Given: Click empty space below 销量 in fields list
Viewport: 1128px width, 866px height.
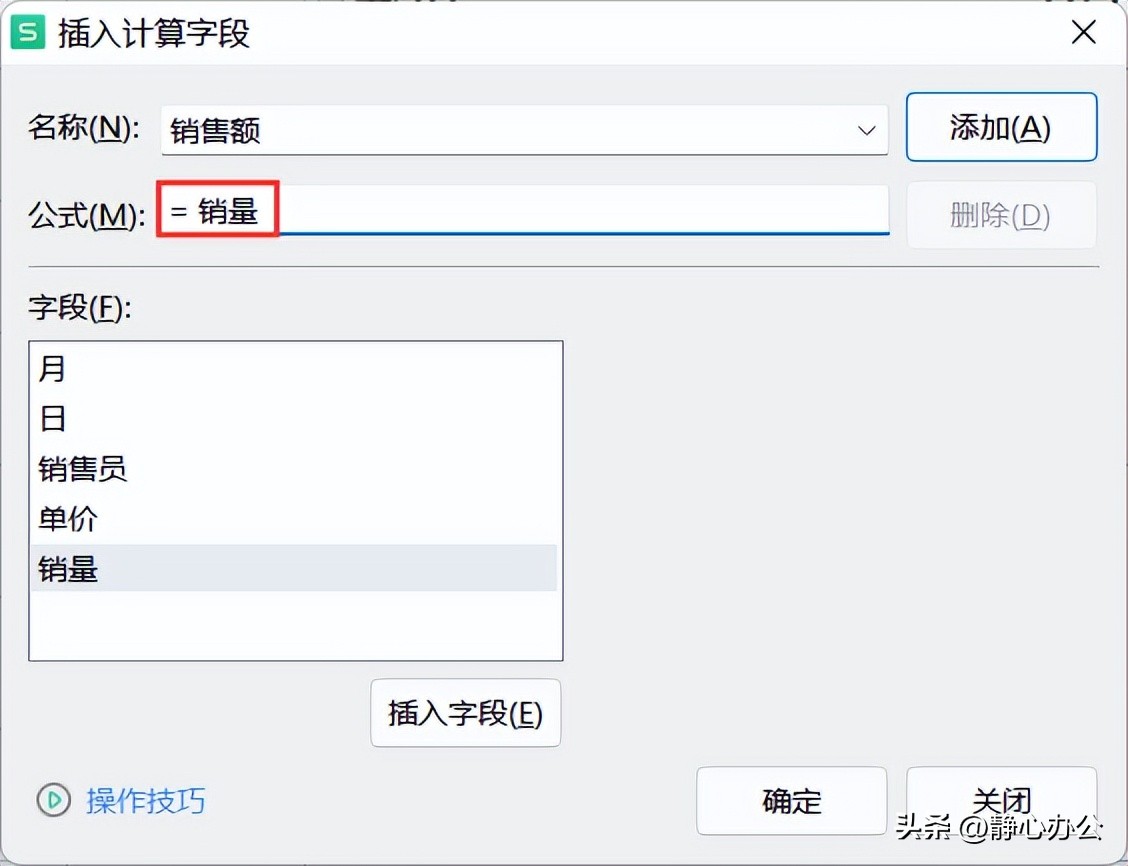Looking at the screenshot, I should click(x=294, y=624).
